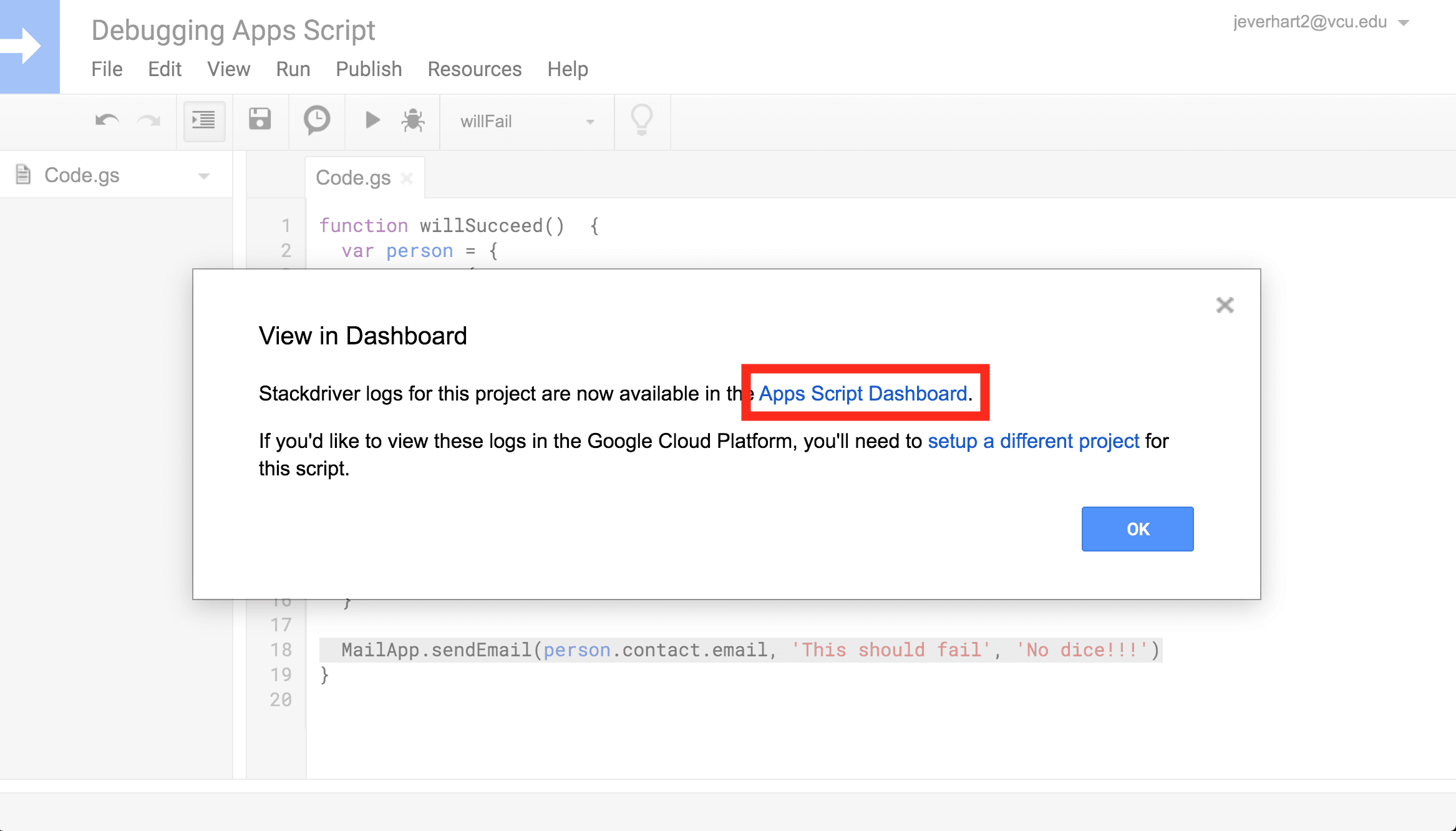Click the Code.gs file icon in sidebar
The height and width of the screenshot is (831, 1456).
click(x=24, y=175)
